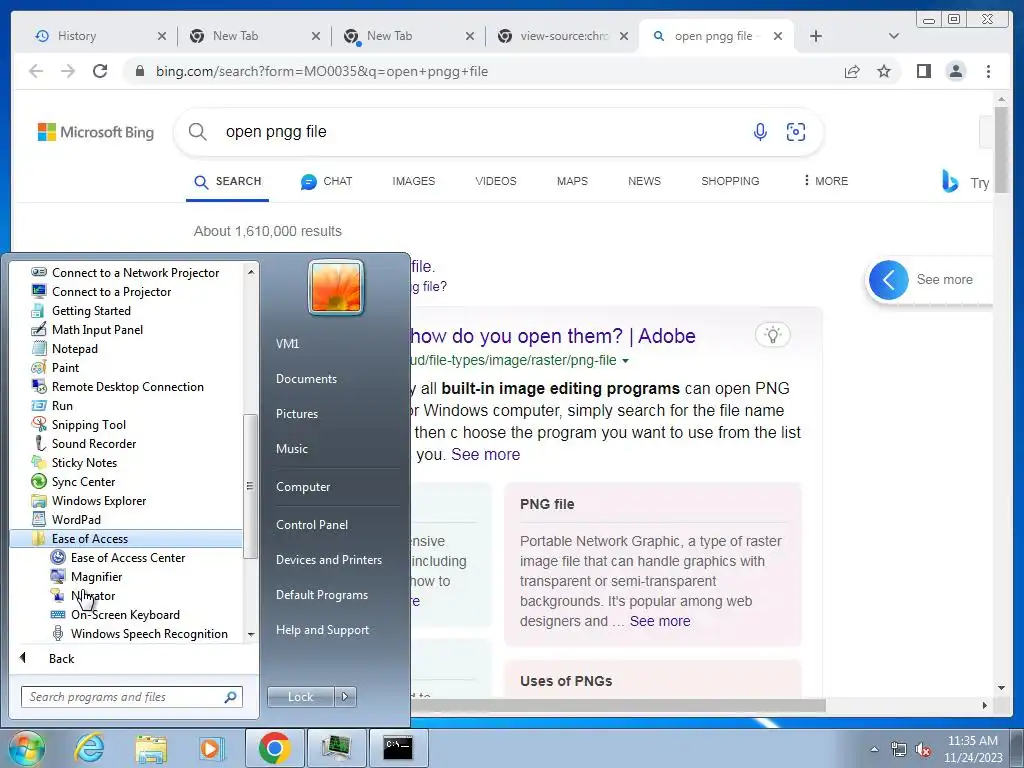1024x768 pixels.
Task: Open Control Panel from Start menu
Action: point(312,524)
